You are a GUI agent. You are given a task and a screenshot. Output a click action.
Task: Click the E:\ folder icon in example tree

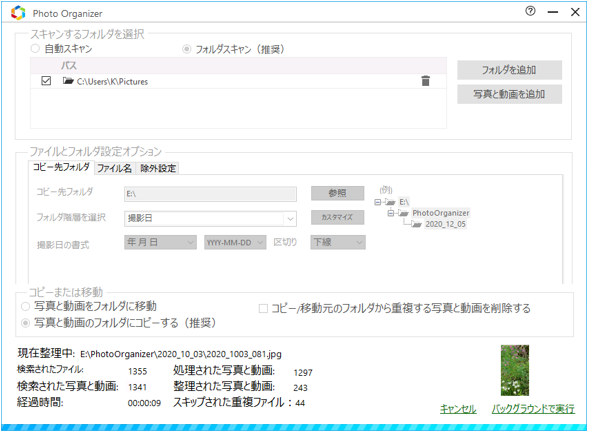390,202
